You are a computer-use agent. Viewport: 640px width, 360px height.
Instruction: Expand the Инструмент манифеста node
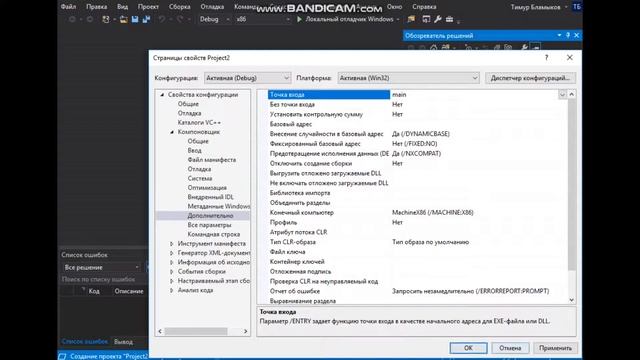tap(172, 244)
